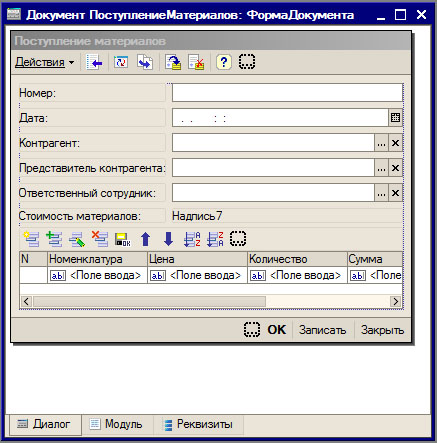437x443 pixels.
Task: Select the Цена input field cell
Action: (x=197, y=275)
